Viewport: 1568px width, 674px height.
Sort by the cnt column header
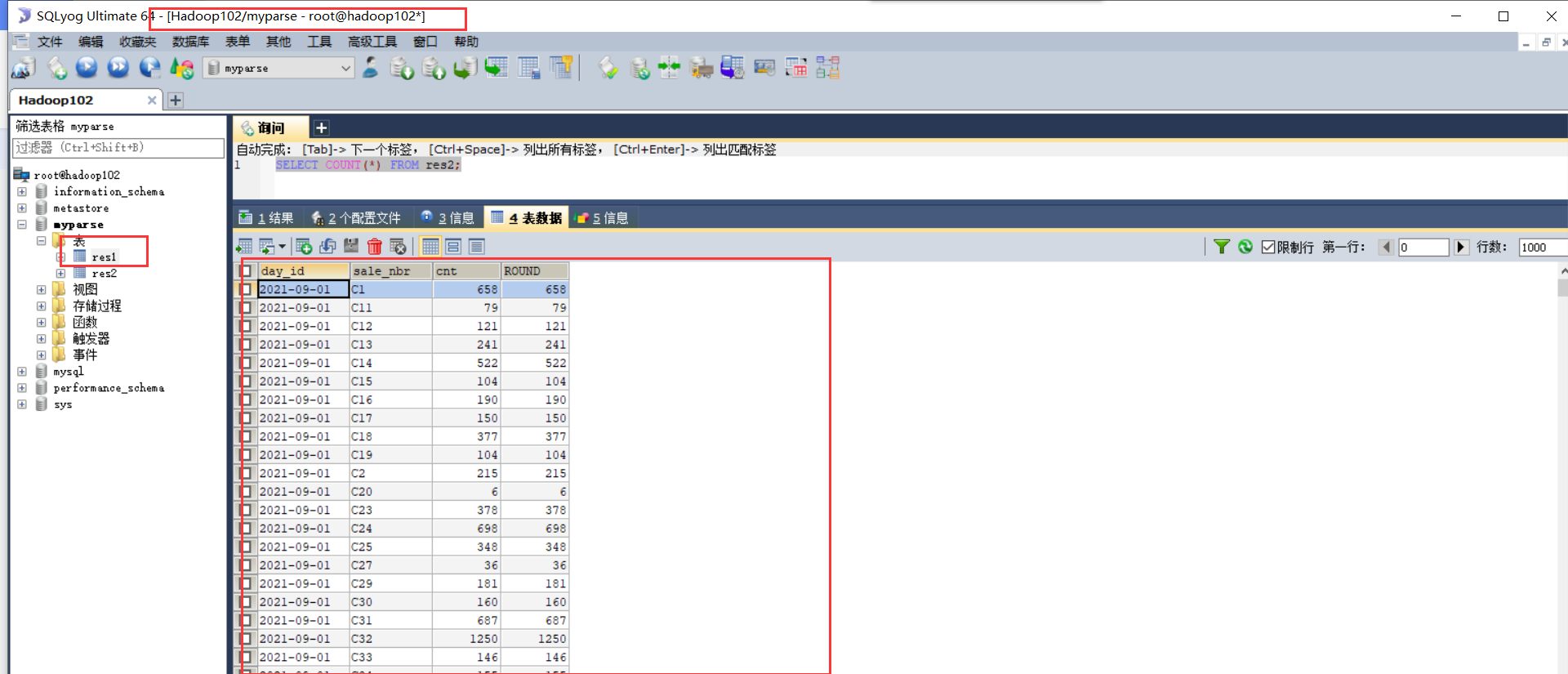(466, 271)
